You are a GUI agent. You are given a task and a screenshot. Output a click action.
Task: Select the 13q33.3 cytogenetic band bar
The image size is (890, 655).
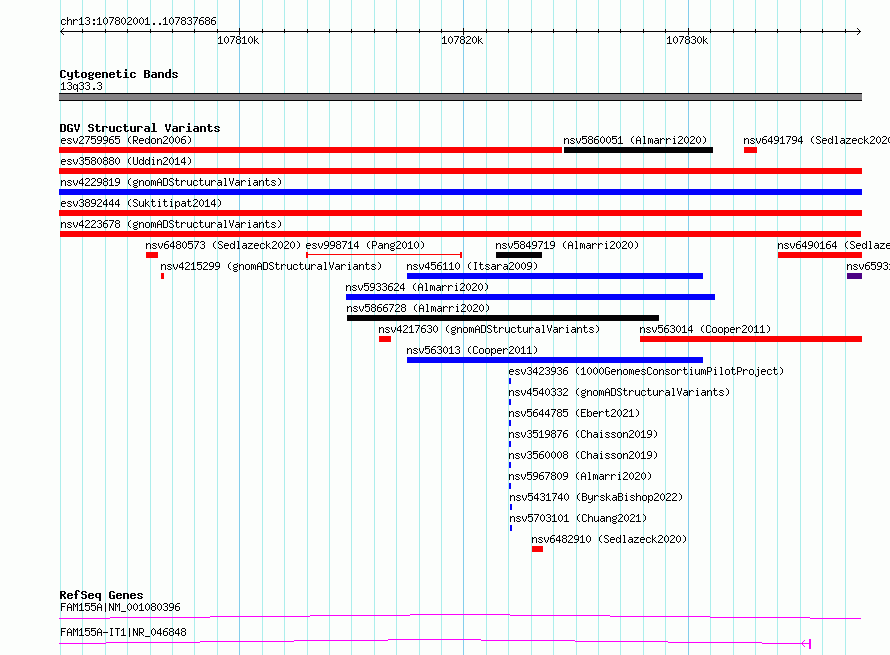(460, 97)
